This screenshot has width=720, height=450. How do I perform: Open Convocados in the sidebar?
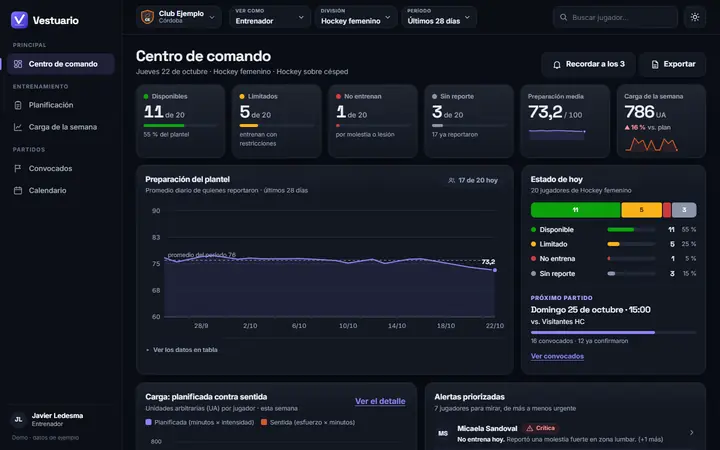[61, 169]
